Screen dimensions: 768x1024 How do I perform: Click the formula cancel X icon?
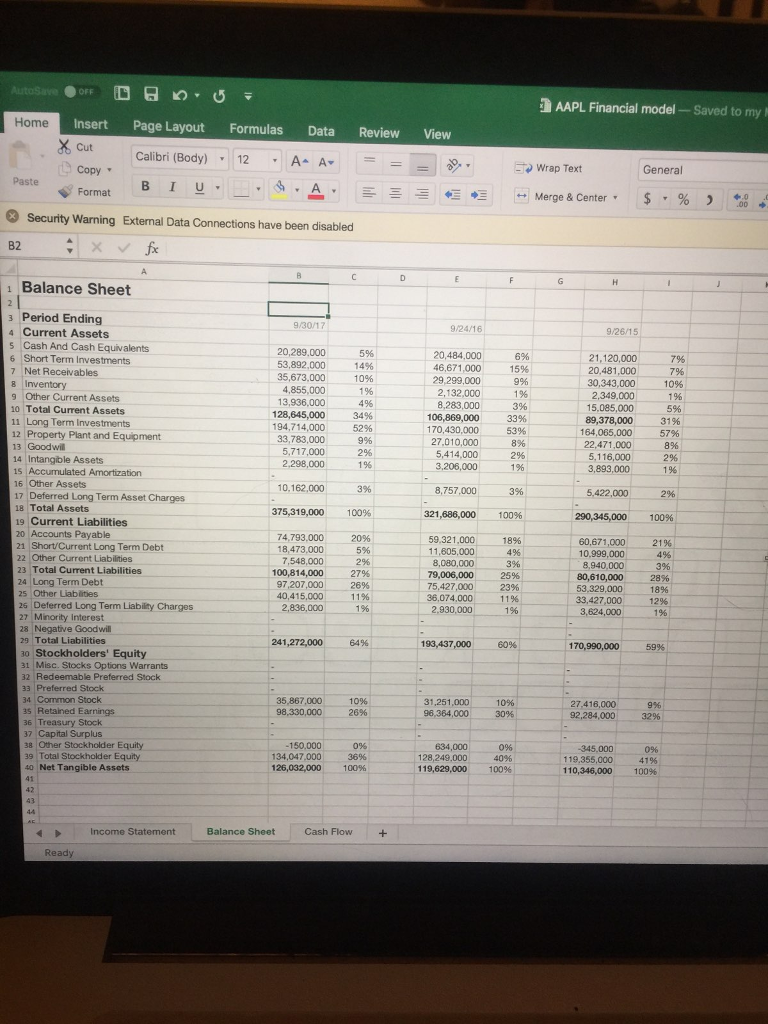[x=96, y=247]
